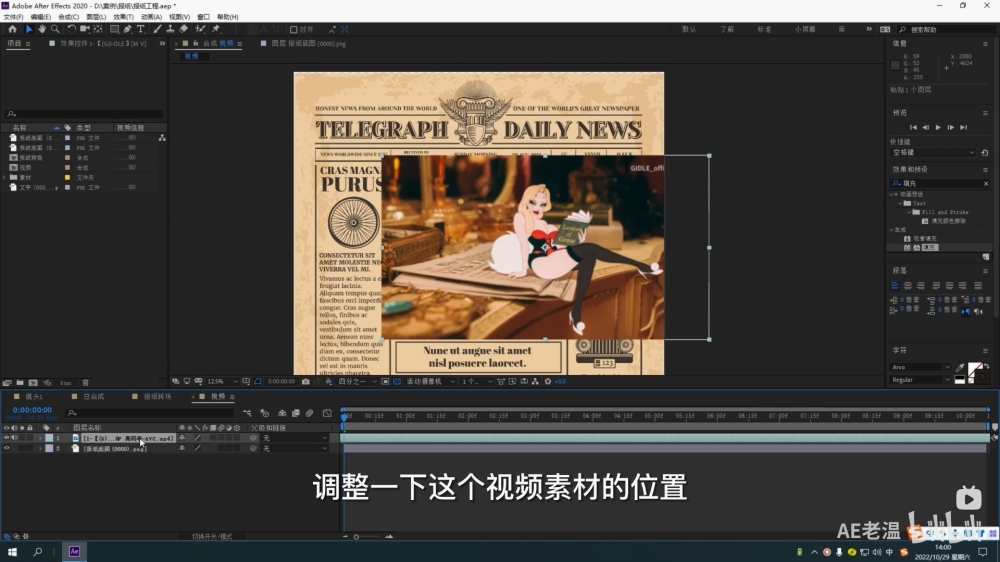Click the new composition icon in Project panel
The width and height of the screenshot is (1000, 562).
pos(33,383)
